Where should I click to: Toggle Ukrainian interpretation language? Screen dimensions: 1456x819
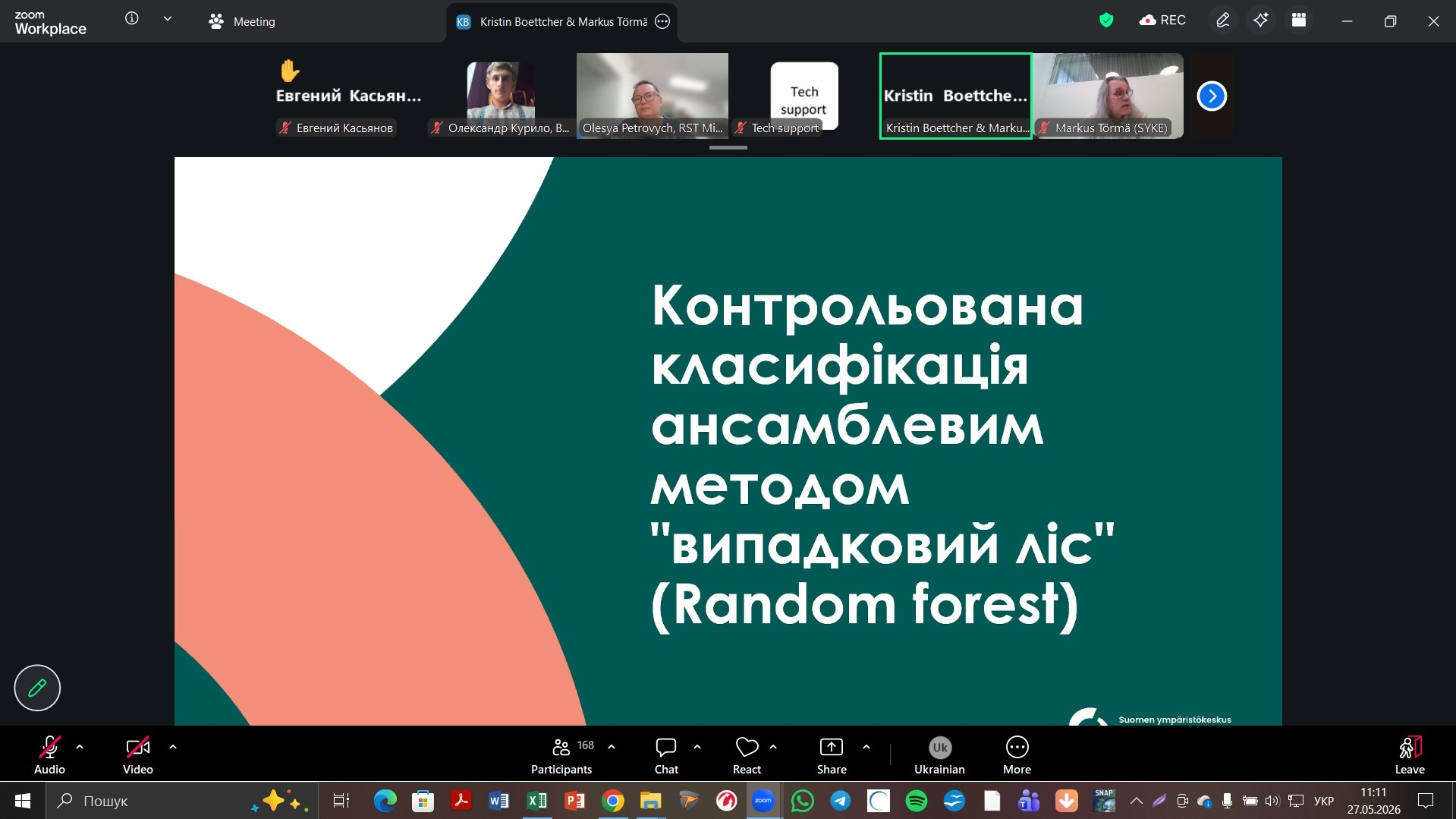939,756
